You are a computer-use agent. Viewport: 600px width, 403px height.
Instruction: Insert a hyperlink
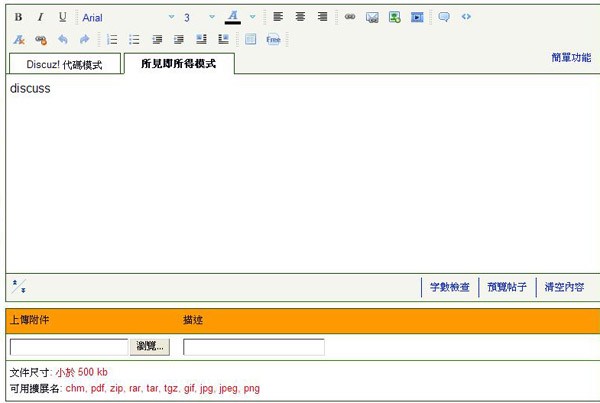[x=350, y=17]
